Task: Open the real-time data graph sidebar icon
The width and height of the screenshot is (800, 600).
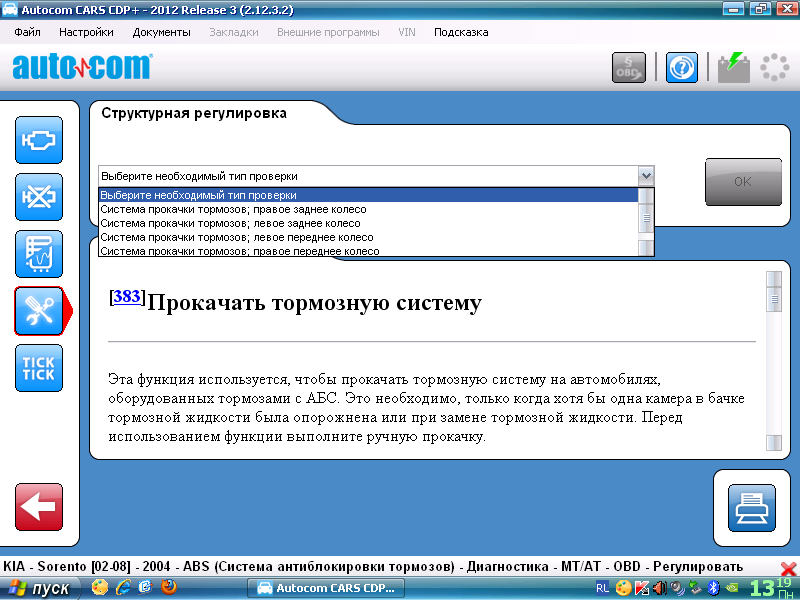Action: click(39, 254)
